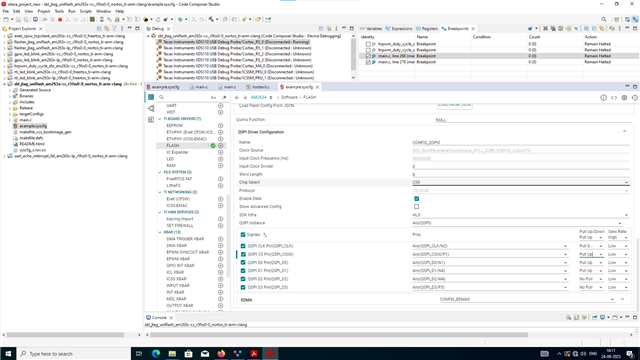
Task: Show generated files code icon
Action: (x=614, y=98)
